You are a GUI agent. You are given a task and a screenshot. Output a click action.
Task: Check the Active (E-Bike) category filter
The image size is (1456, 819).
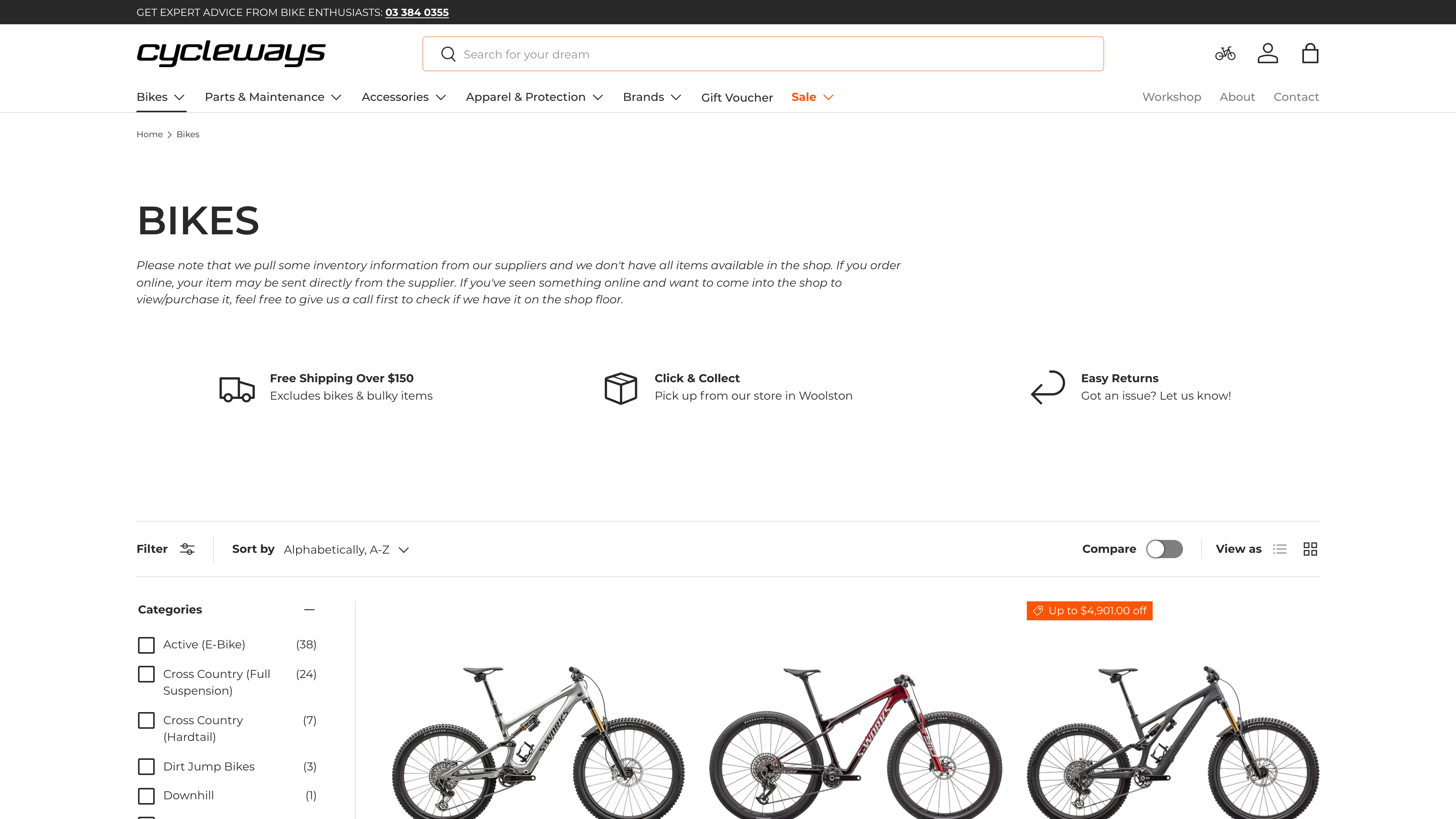point(146,645)
